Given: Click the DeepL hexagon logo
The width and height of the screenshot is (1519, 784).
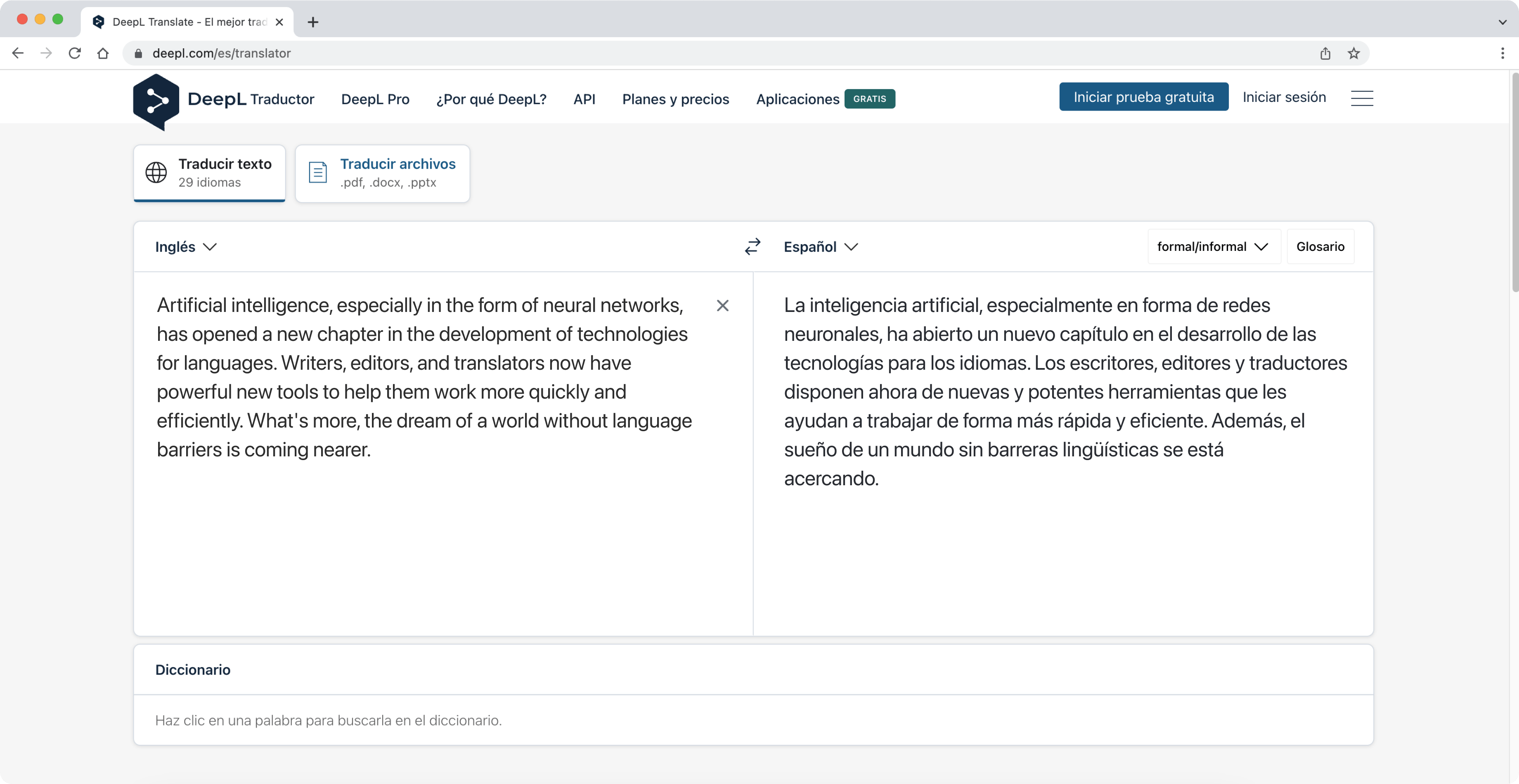Looking at the screenshot, I should (x=155, y=101).
